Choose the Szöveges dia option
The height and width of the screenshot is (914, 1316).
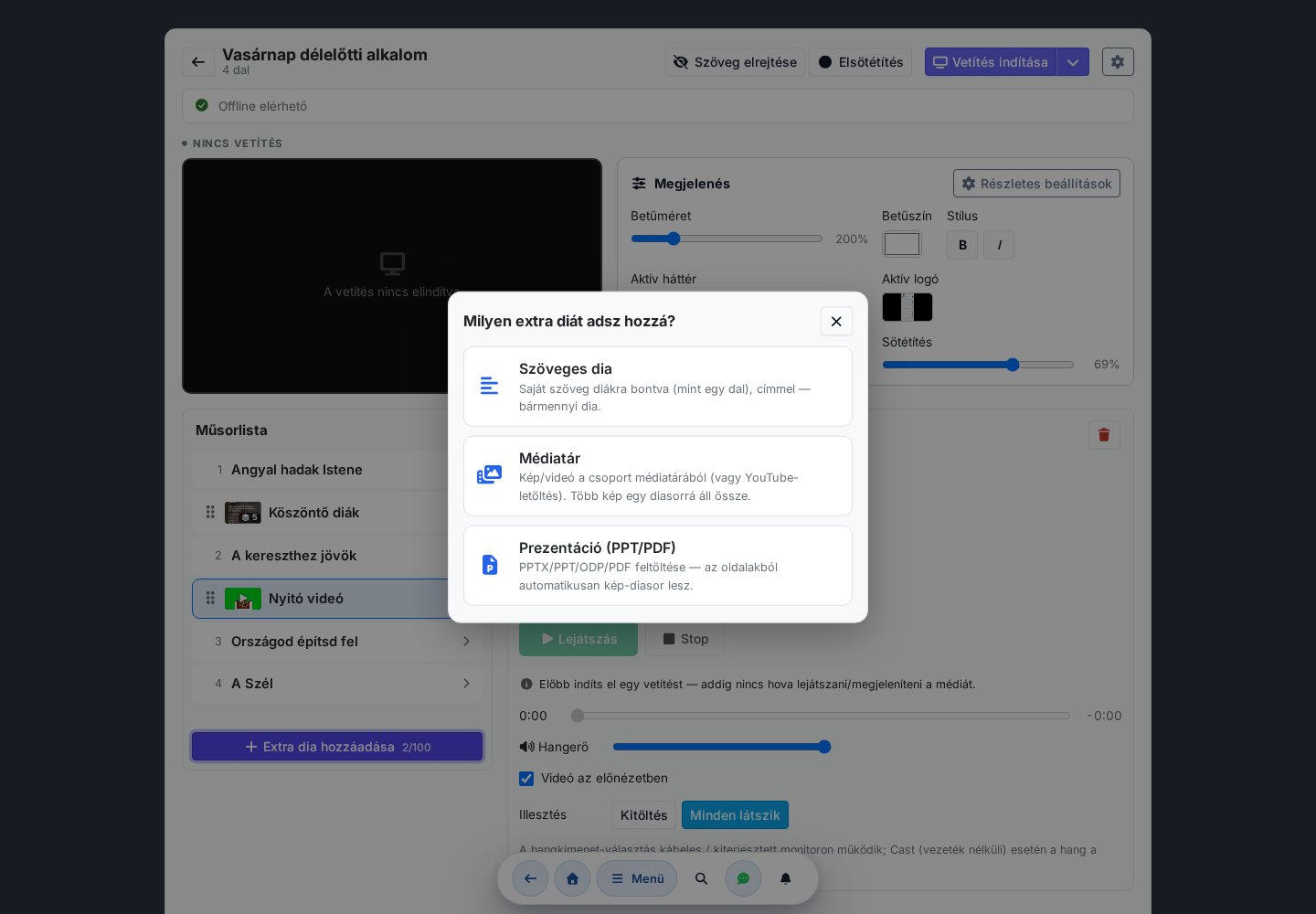click(658, 387)
